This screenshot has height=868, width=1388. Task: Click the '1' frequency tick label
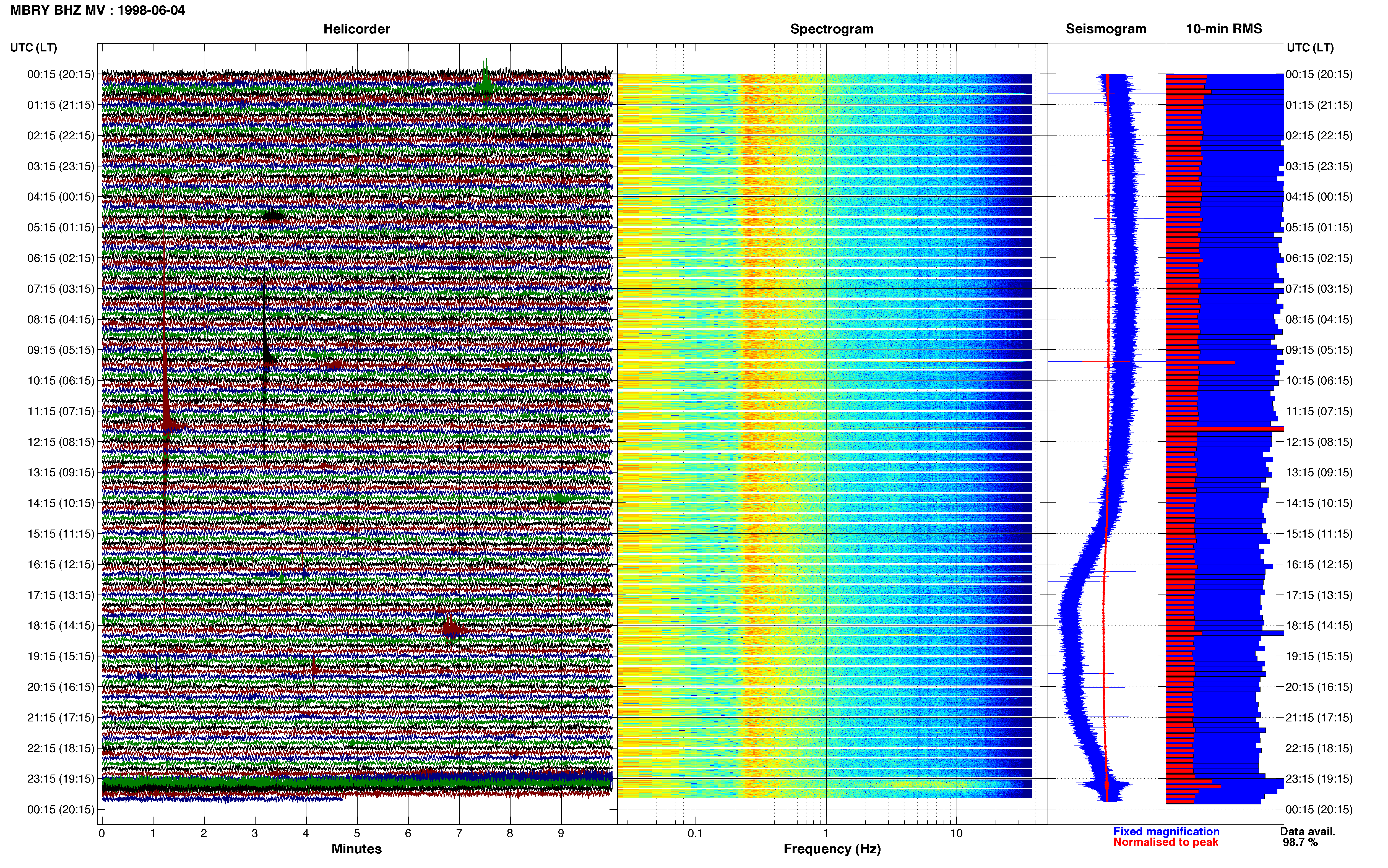click(826, 833)
